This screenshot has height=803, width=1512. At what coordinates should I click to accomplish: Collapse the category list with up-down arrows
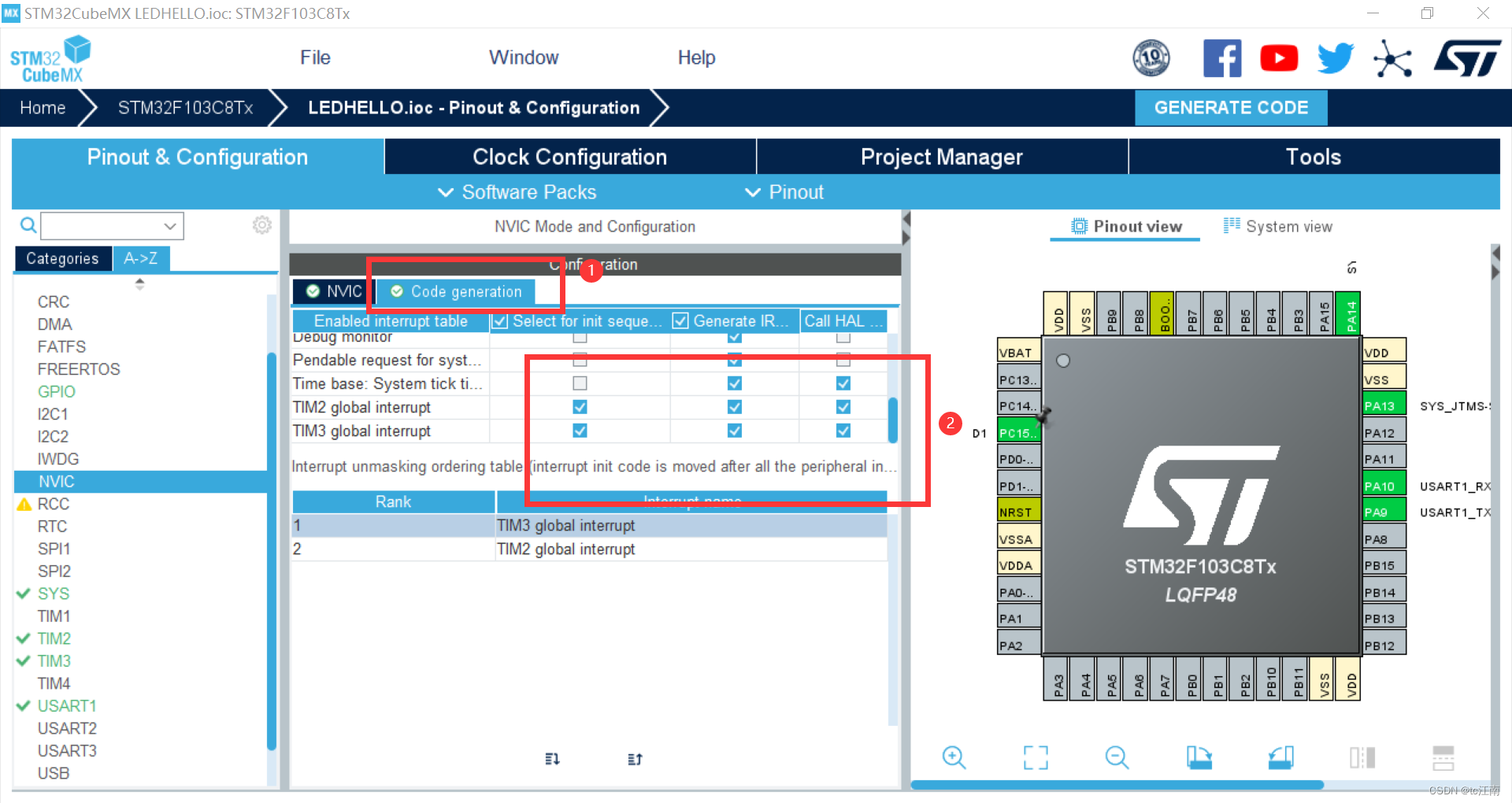point(139,284)
